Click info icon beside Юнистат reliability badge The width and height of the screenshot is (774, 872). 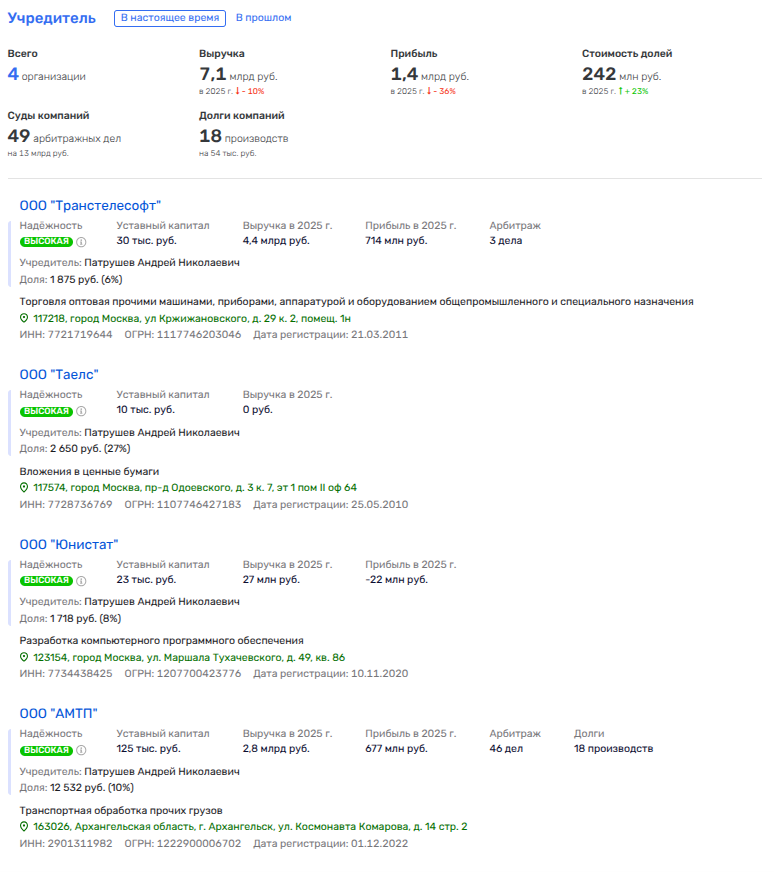[82, 580]
